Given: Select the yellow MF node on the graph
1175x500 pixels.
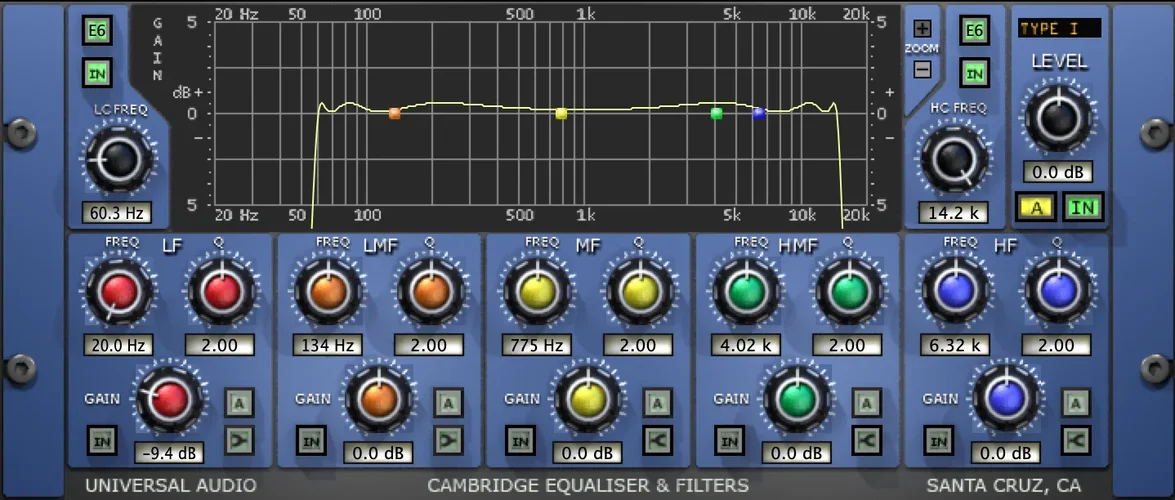Looking at the screenshot, I should [561, 114].
